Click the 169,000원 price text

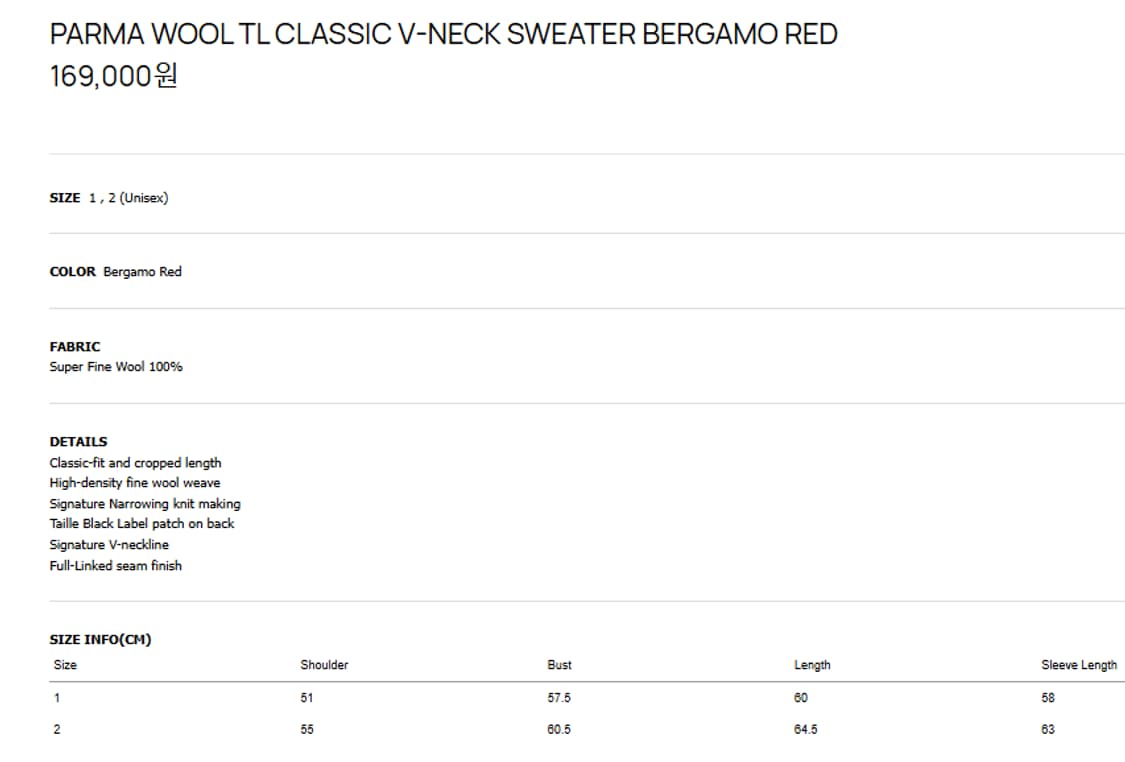click(113, 76)
